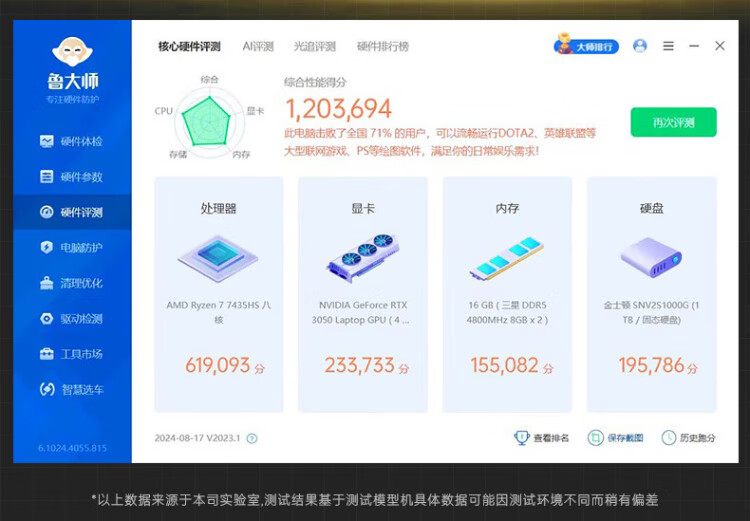Click 保存截图 to save screenshot
750x521 pixels.
pos(616,438)
